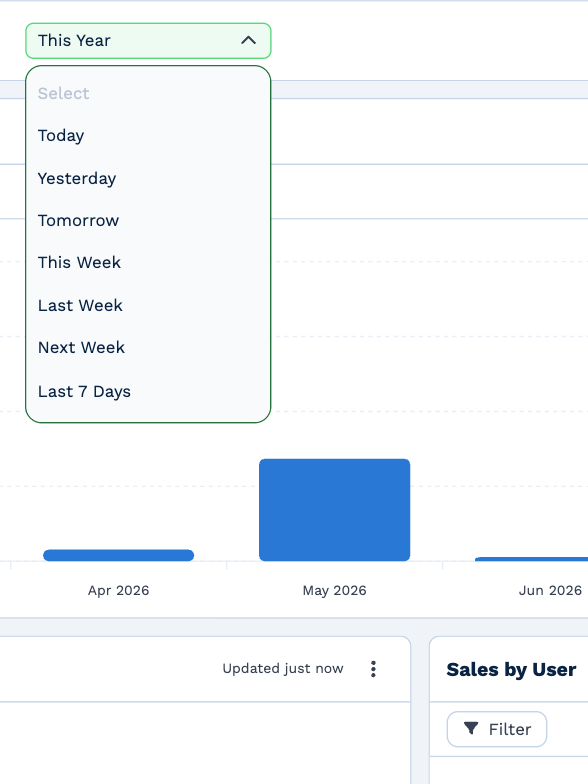Pick Last 7 Days option

[x=148, y=391]
